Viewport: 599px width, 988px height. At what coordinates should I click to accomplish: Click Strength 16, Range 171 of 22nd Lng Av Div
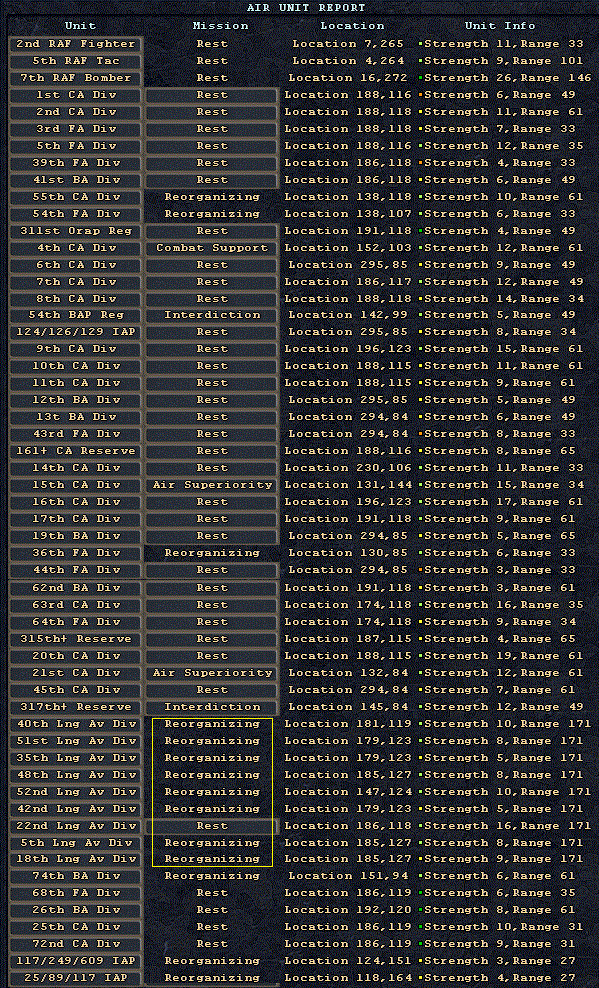(507, 826)
